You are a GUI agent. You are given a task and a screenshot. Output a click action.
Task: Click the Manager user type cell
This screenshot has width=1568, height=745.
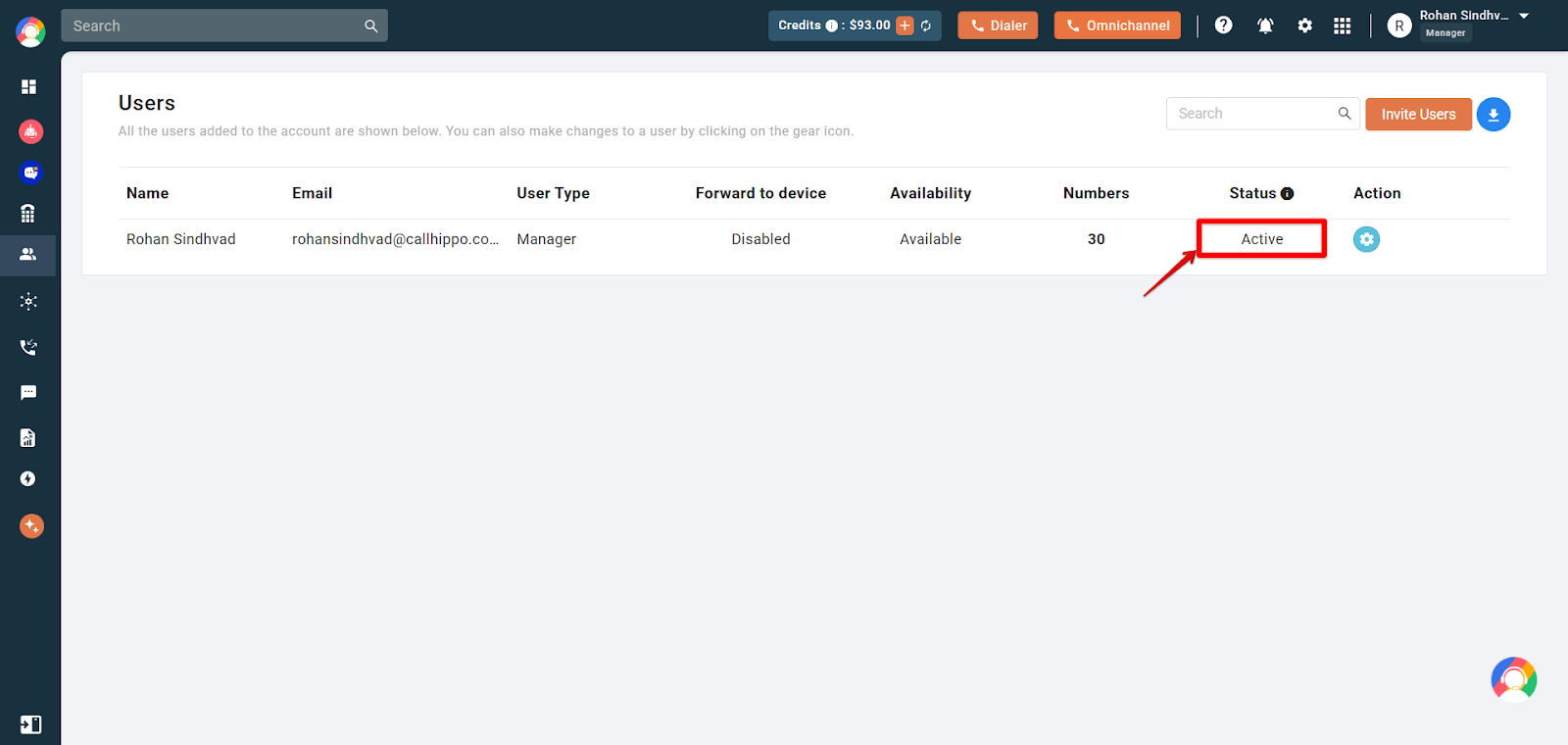(x=547, y=239)
